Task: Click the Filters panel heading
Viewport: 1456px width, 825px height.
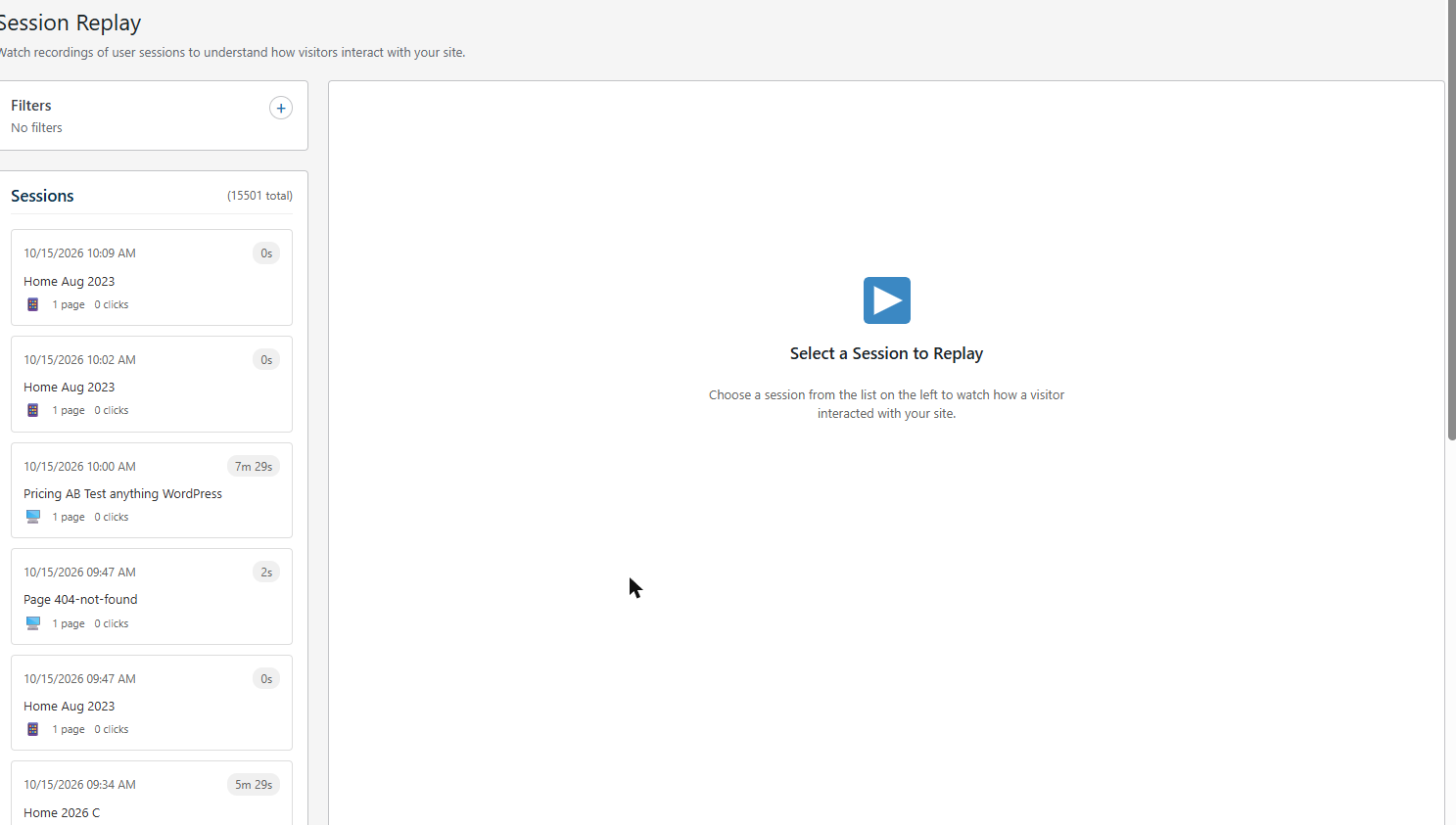Action: 31,105
